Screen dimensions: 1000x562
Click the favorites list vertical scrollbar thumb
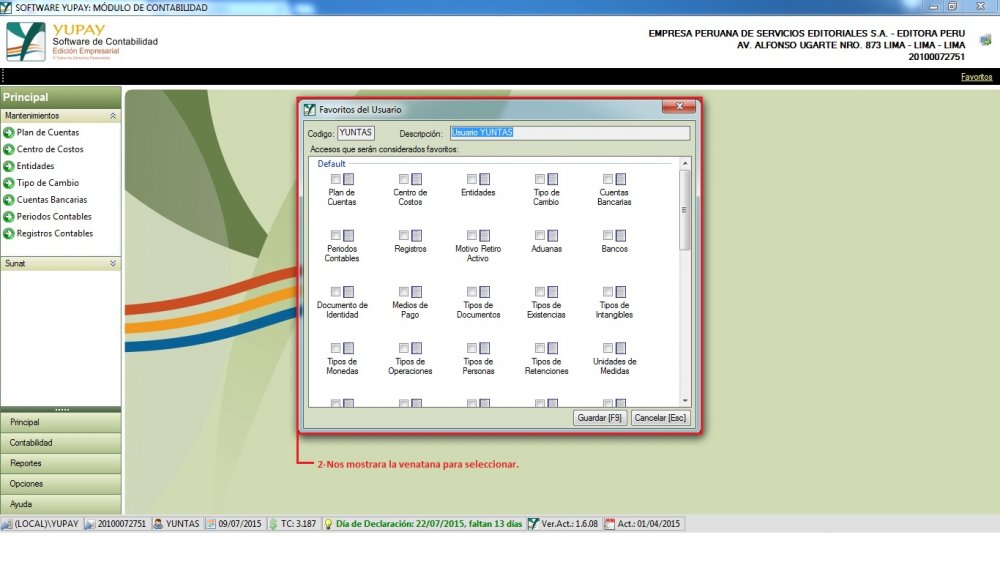point(685,210)
